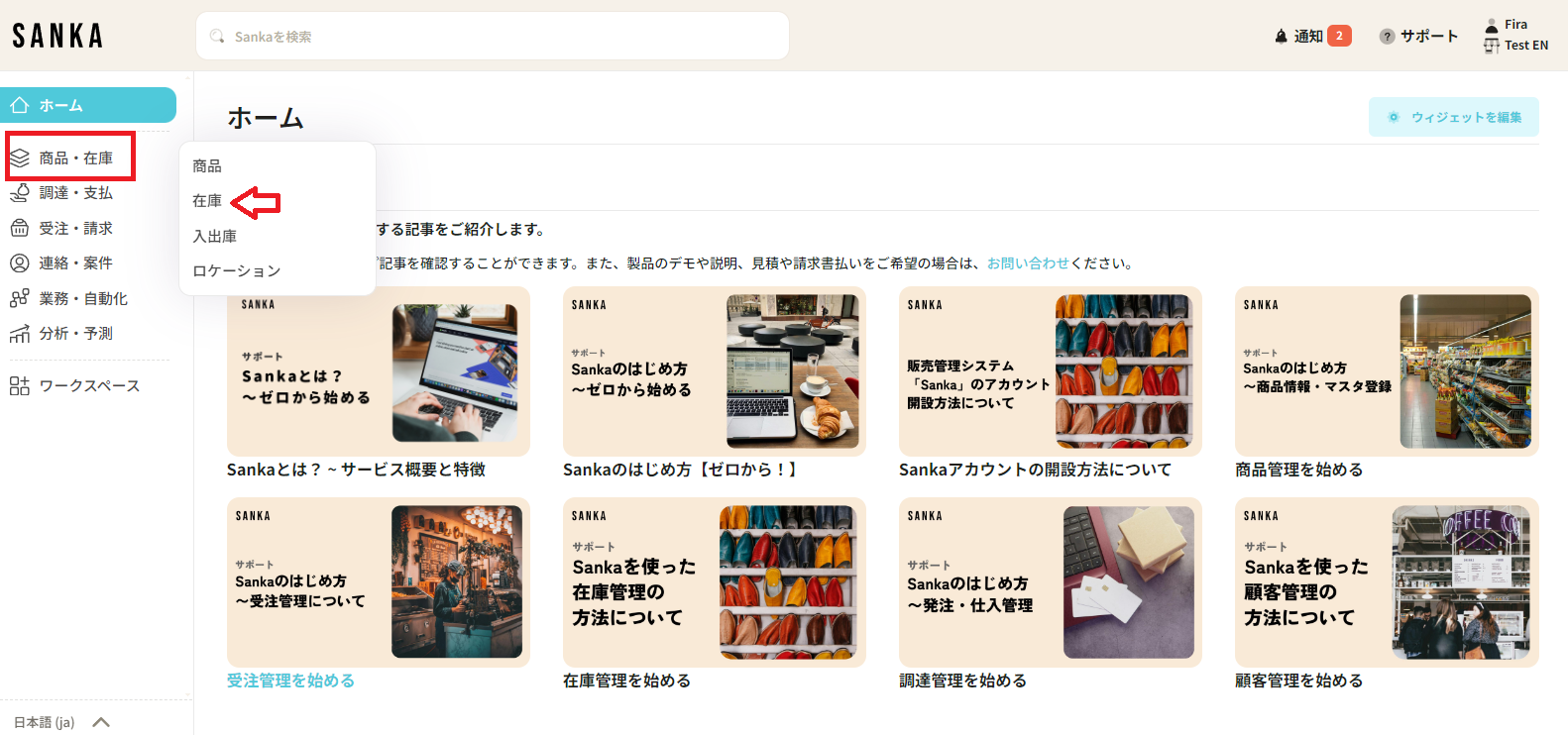Screen dimensions: 1568x735
Task: Select 在庫 in the submenu
Action: tap(207, 201)
